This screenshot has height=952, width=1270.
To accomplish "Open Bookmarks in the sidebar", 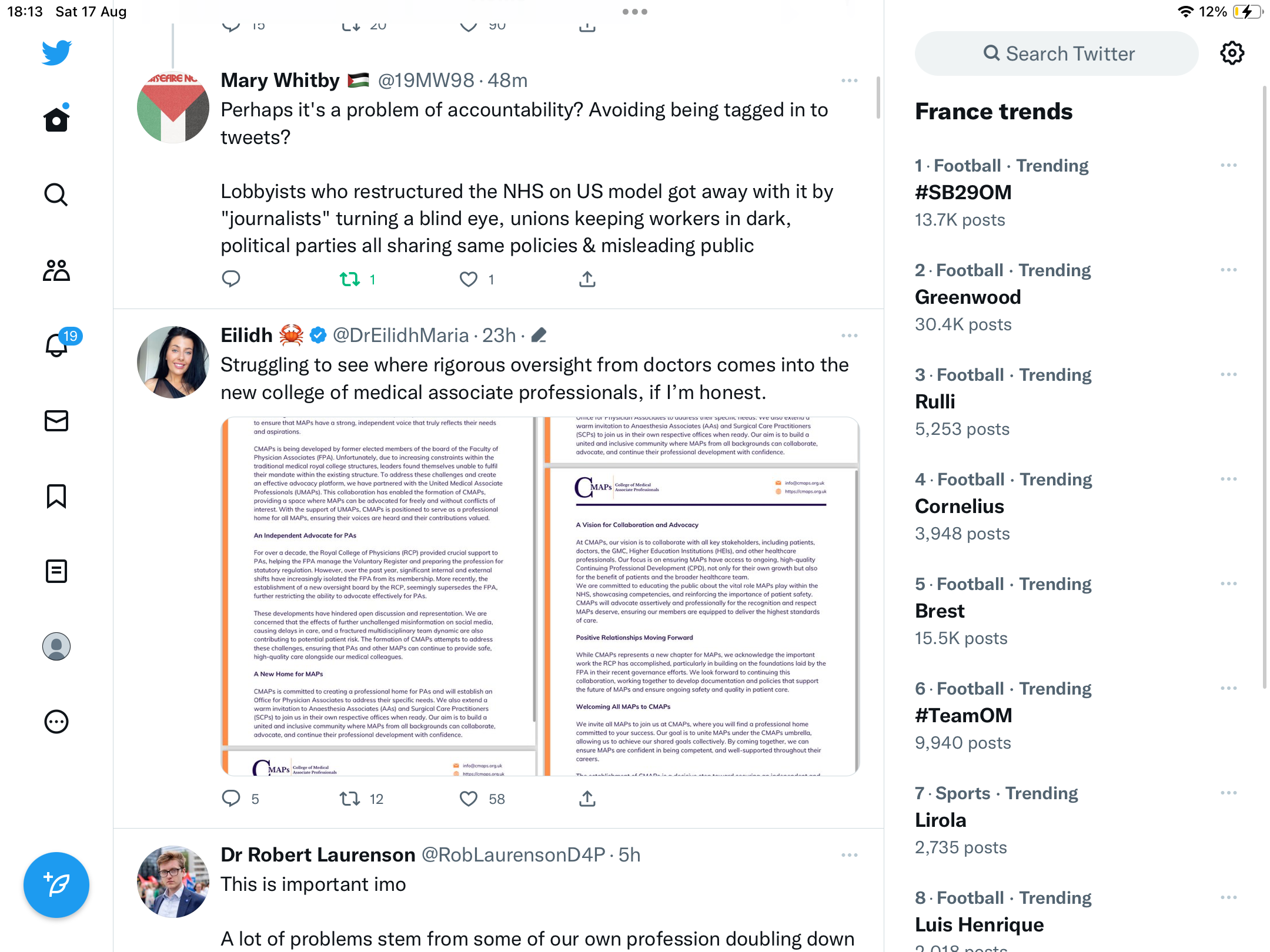I will point(56,496).
